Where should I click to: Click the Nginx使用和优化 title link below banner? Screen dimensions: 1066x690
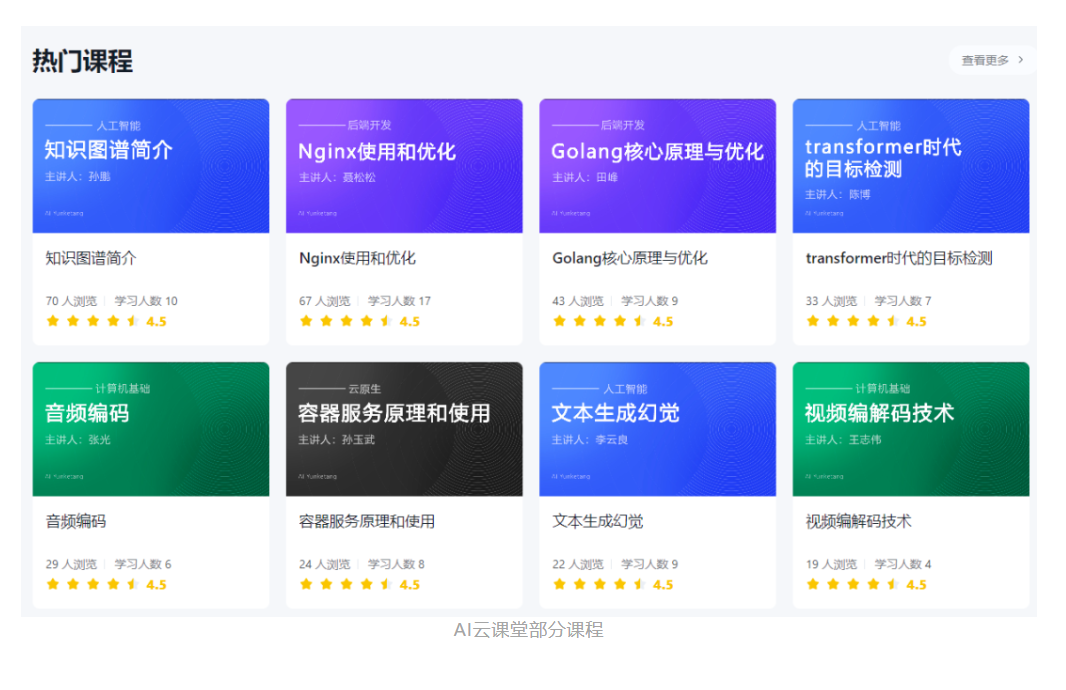click(357, 258)
